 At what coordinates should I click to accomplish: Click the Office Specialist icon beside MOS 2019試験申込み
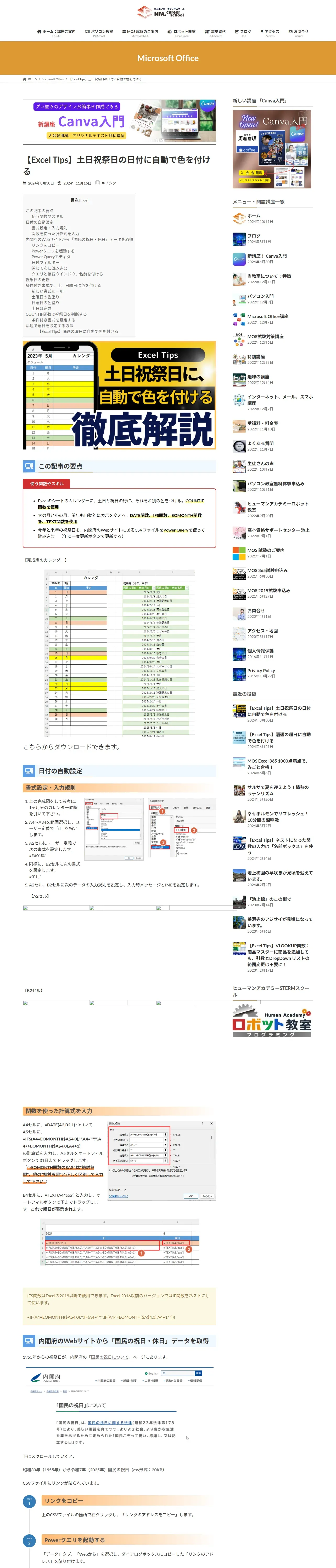(x=239, y=593)
